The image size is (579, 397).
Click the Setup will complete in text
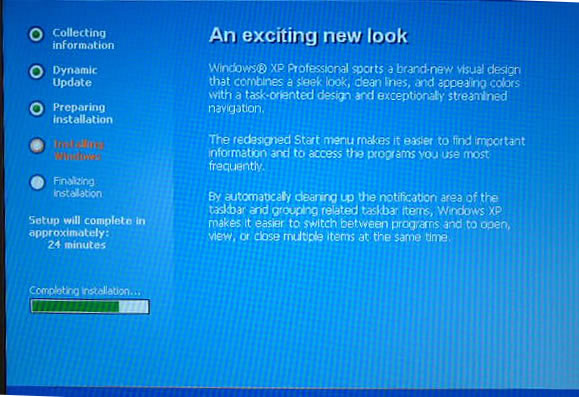tap(87, 221)
